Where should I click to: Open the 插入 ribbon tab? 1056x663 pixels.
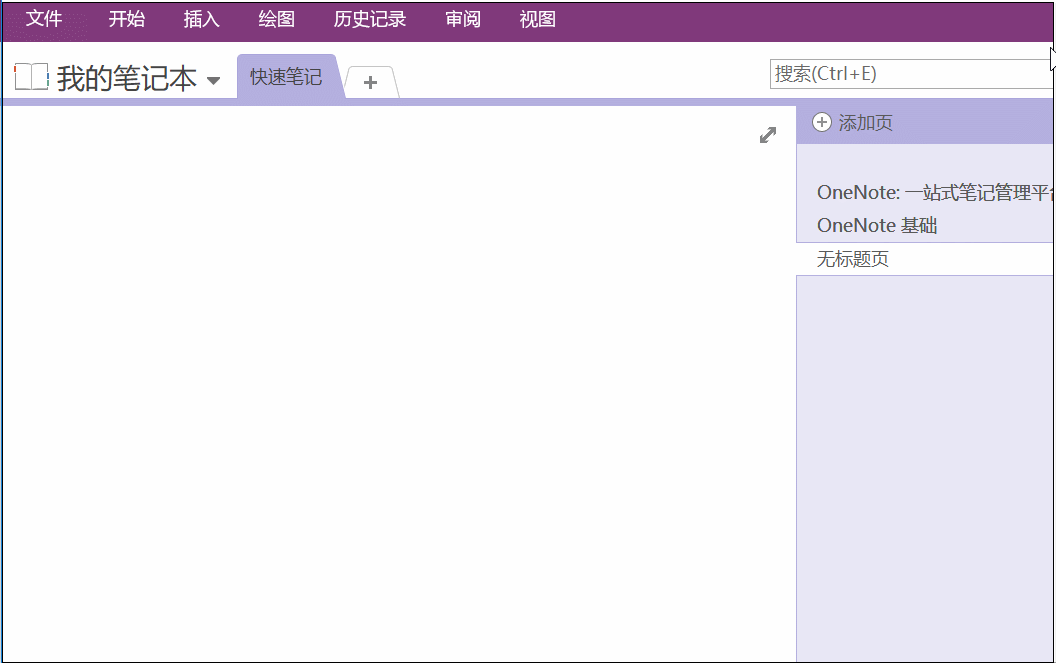[202, 19]
